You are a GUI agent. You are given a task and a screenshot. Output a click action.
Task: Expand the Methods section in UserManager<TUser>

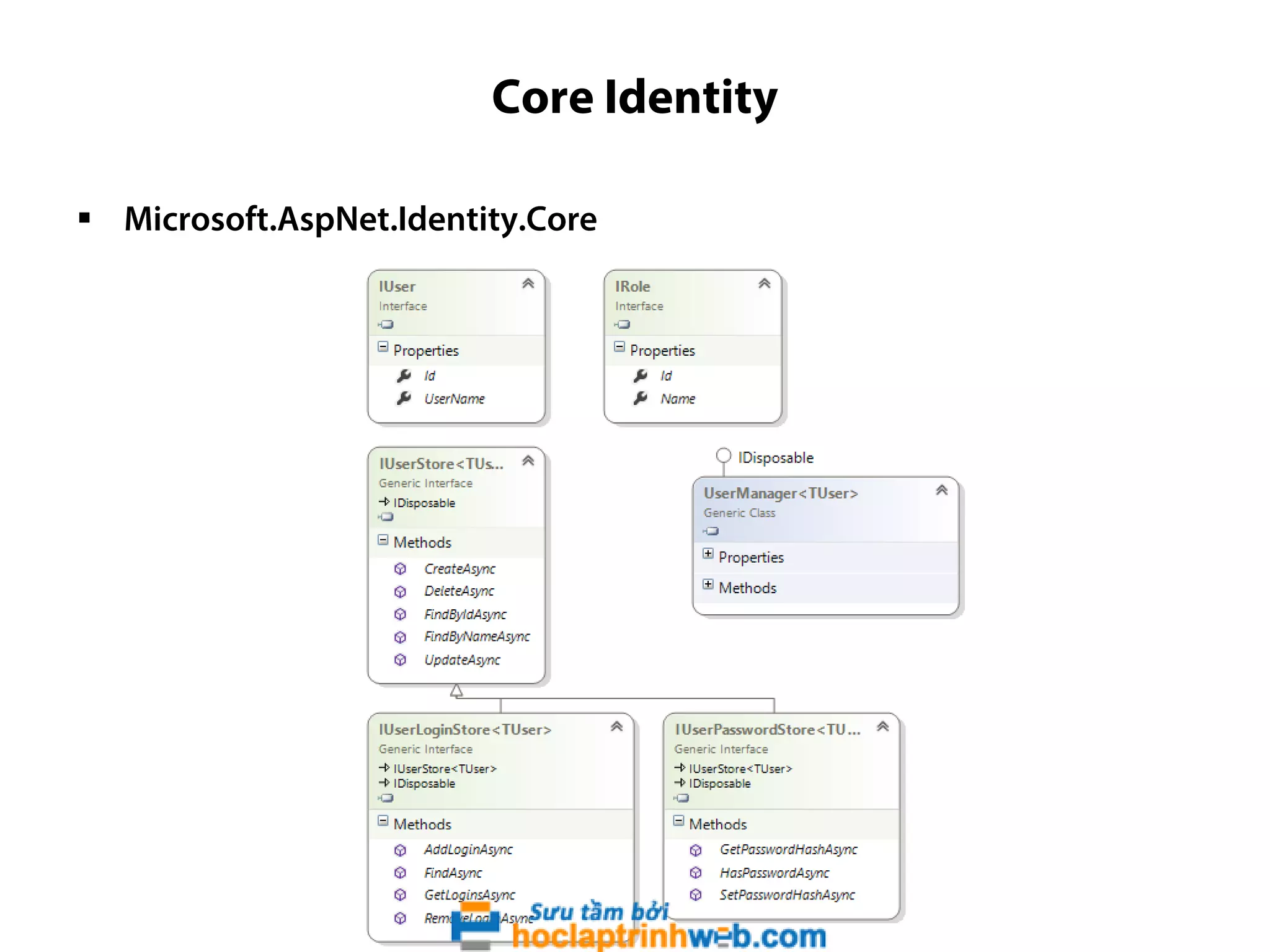point(708,584)
